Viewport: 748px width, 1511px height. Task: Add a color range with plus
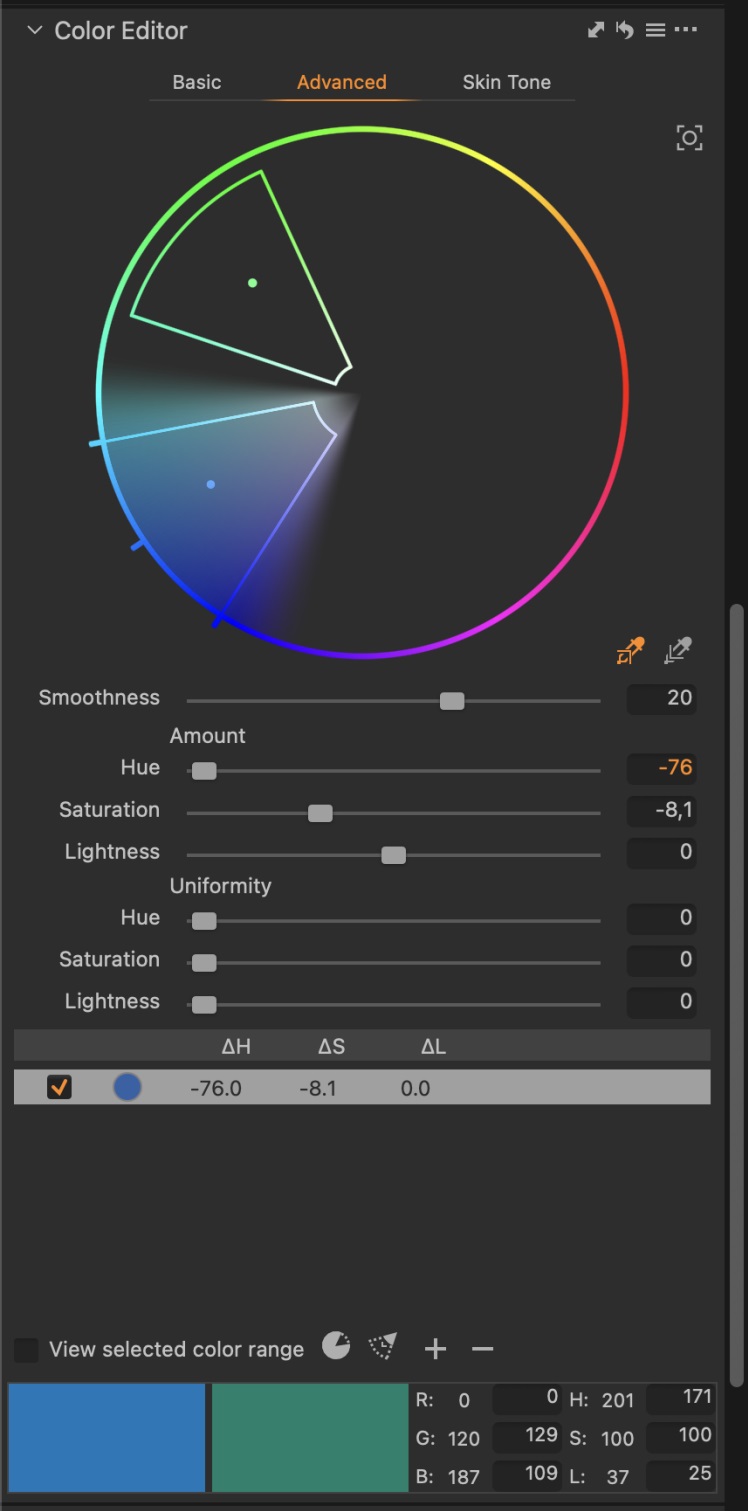click(435, 1349)
